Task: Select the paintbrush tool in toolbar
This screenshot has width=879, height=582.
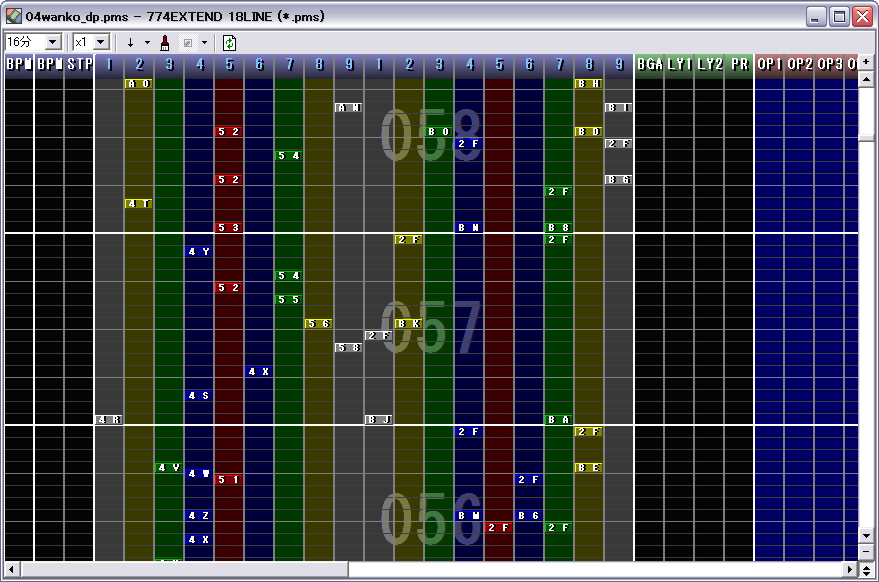Action: coord(165,42)
